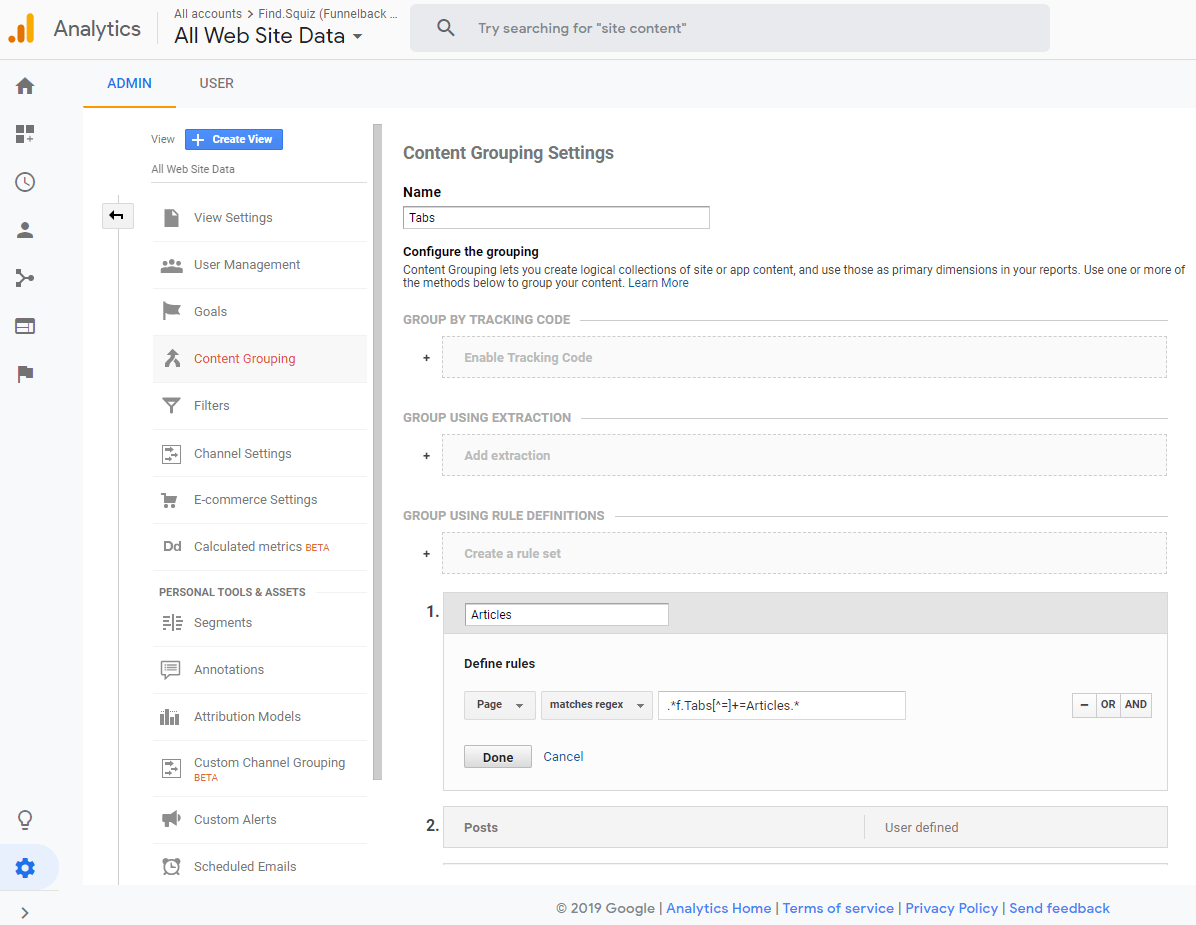Click the Learn More link

pyautogui.click(x=658, y=283)
